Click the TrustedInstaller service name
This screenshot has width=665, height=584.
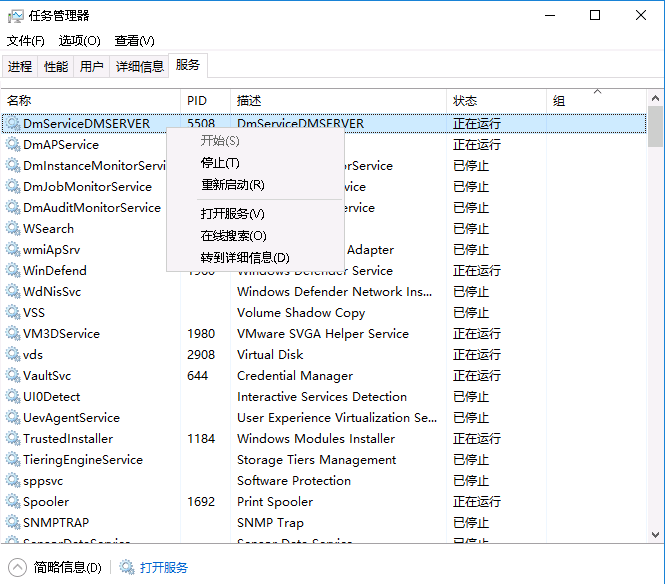pyautogui.click(x=68, y=438)
